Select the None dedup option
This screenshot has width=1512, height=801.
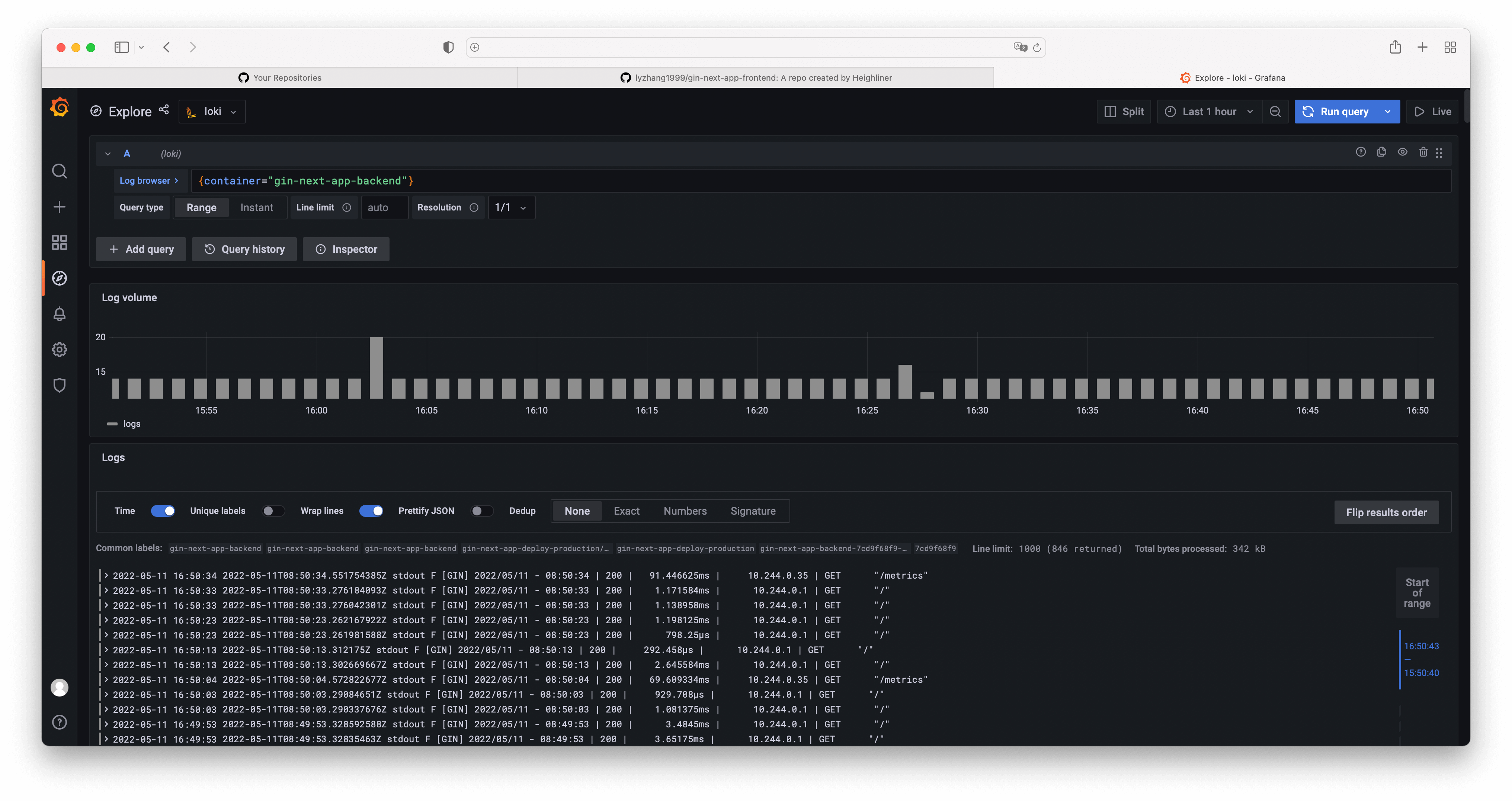click(577, 511)
